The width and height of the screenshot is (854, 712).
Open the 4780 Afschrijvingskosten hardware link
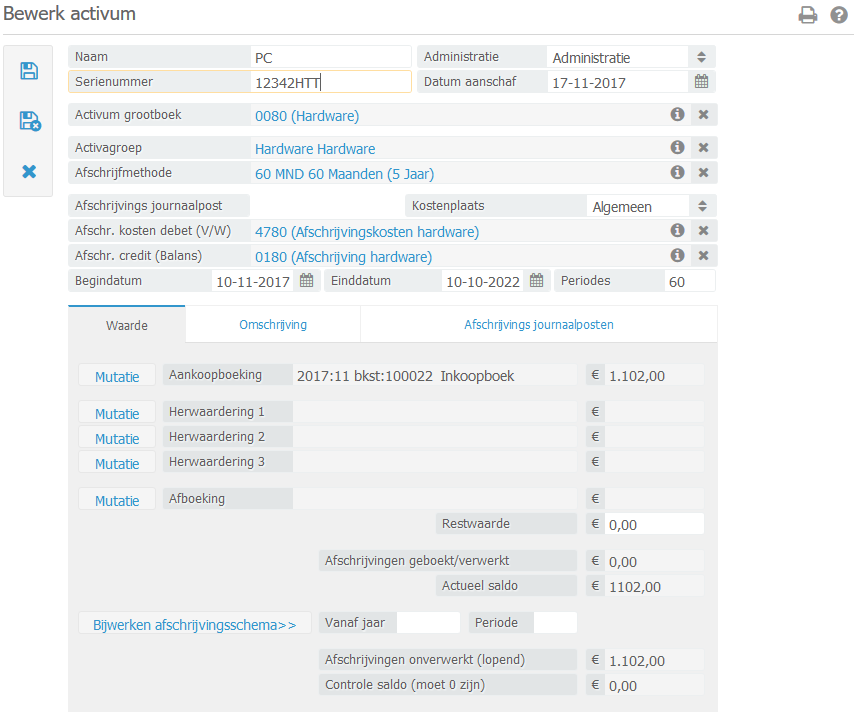pos(367,232)
